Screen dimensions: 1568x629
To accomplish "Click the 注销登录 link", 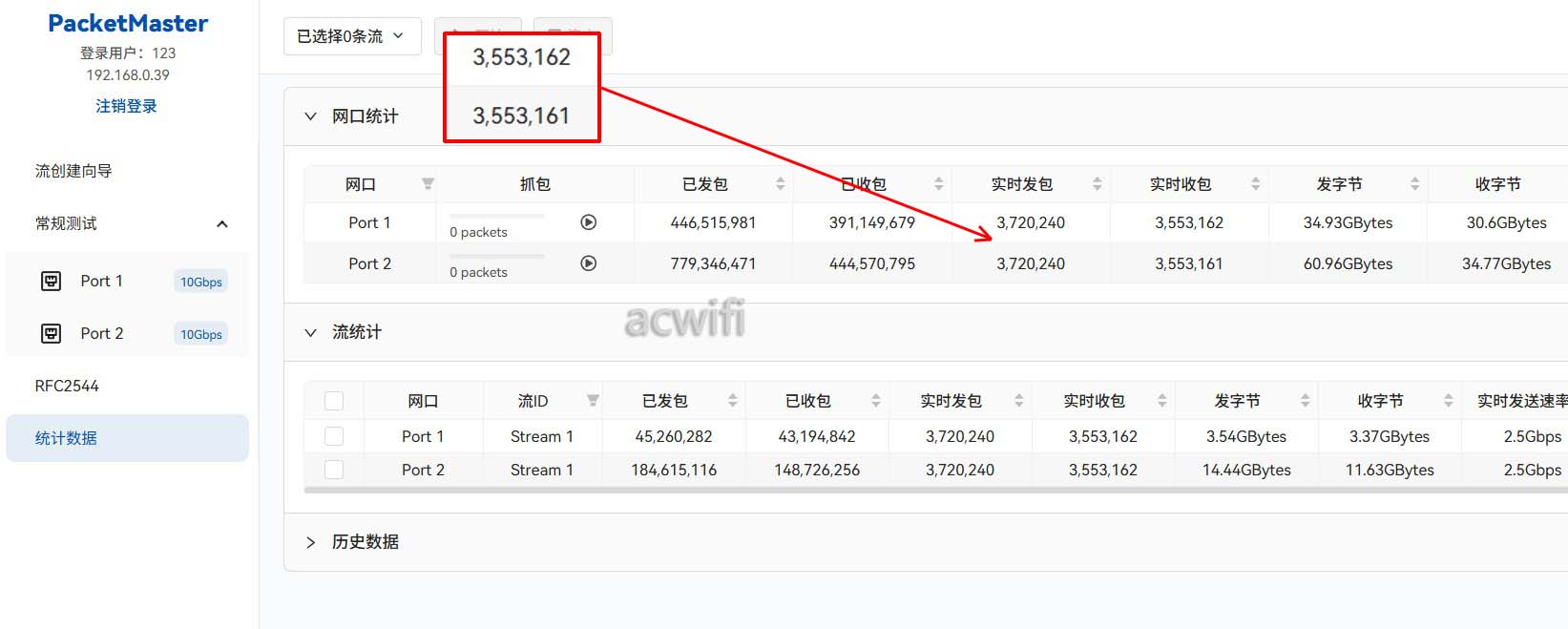I will tap(126, 106).
